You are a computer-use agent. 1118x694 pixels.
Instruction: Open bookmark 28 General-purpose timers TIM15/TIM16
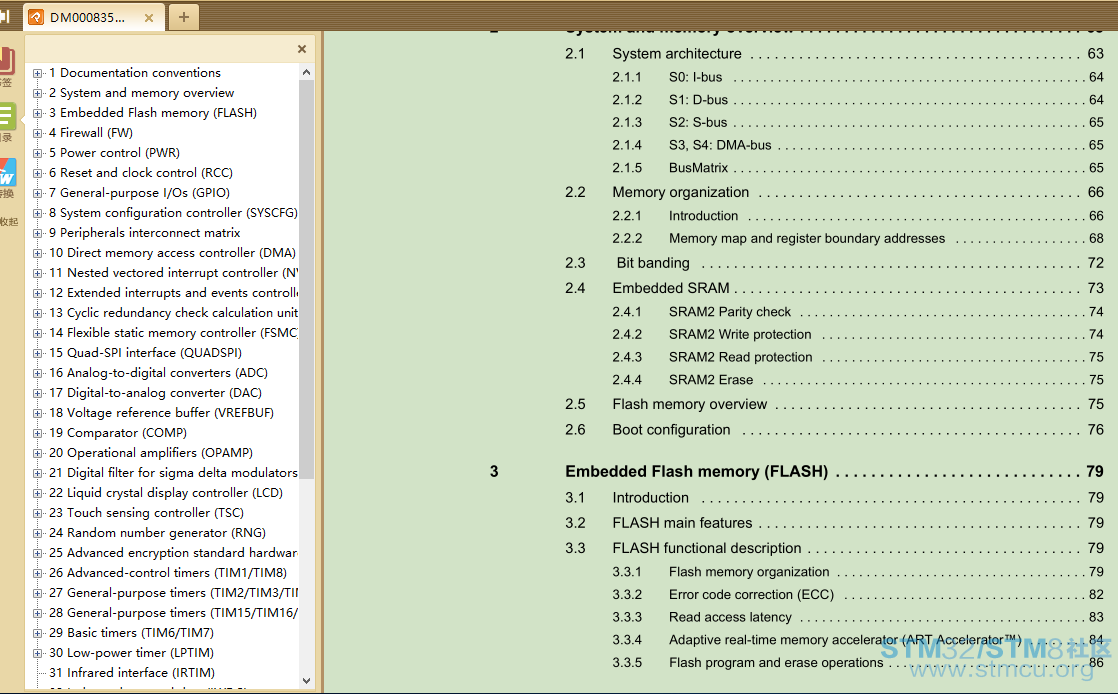click(x=173, y=612)
